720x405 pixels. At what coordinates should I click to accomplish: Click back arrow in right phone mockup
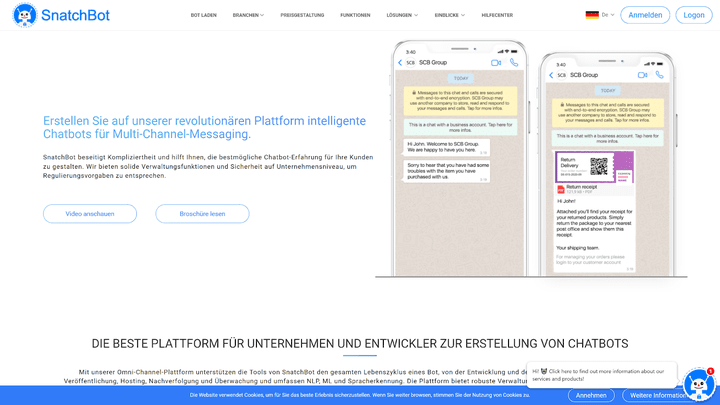[x=551, y=75]
